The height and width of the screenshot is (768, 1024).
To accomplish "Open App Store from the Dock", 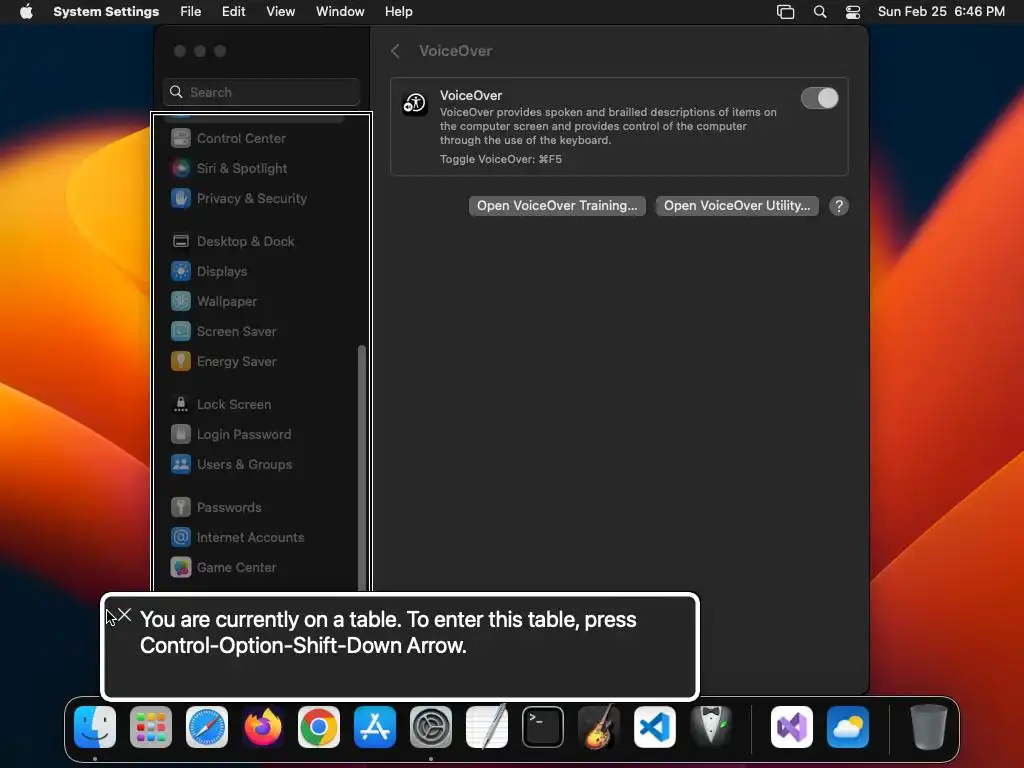I will pyautogui.click(x=375, y=728).
